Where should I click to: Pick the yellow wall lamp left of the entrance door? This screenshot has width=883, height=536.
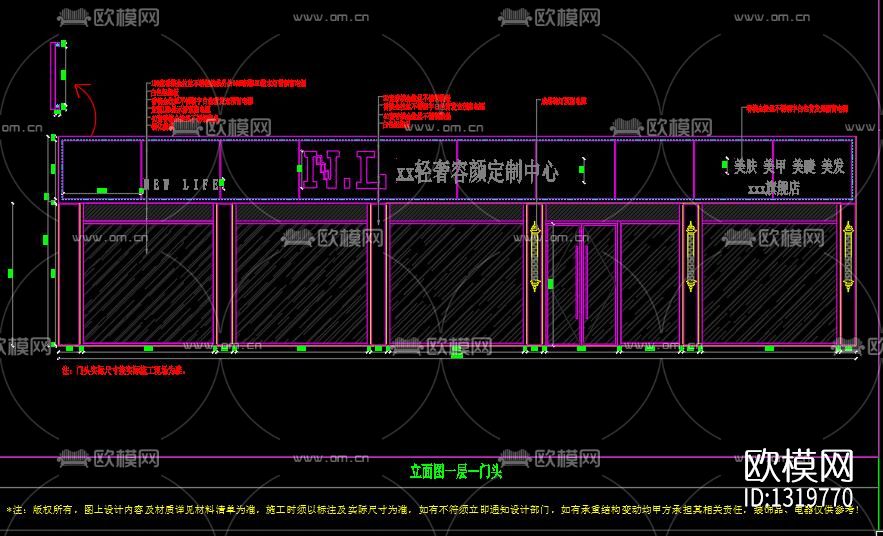[535, 256]
